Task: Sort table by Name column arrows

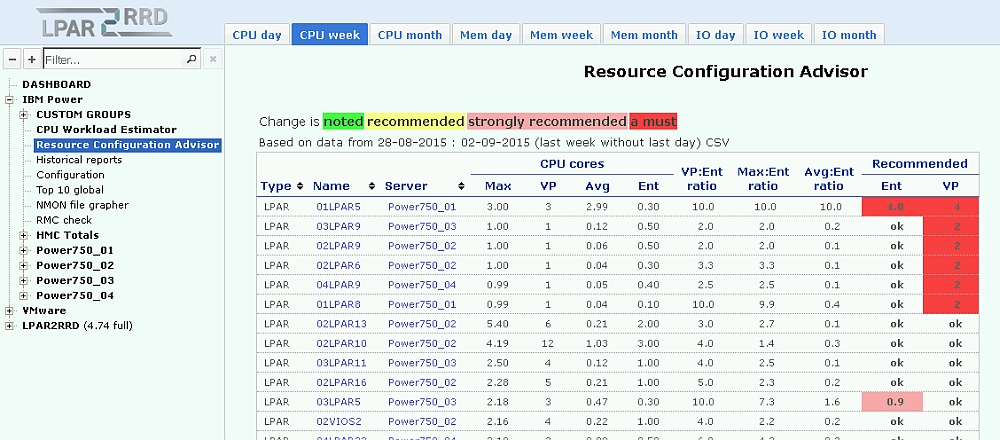Action: pyautogui.click(x=372, y=186)
